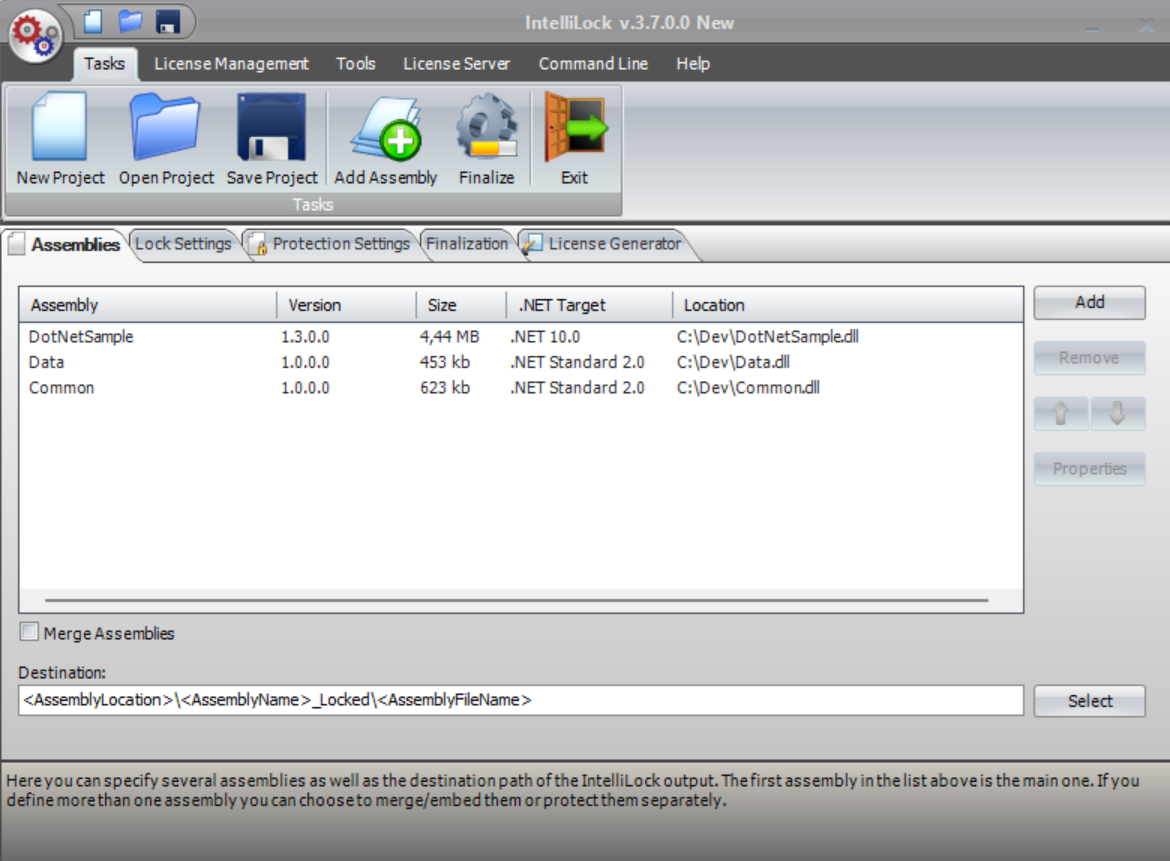Click the quick-access save floppy icon
Screen dimensions: 1170x861
click(168, 22)
